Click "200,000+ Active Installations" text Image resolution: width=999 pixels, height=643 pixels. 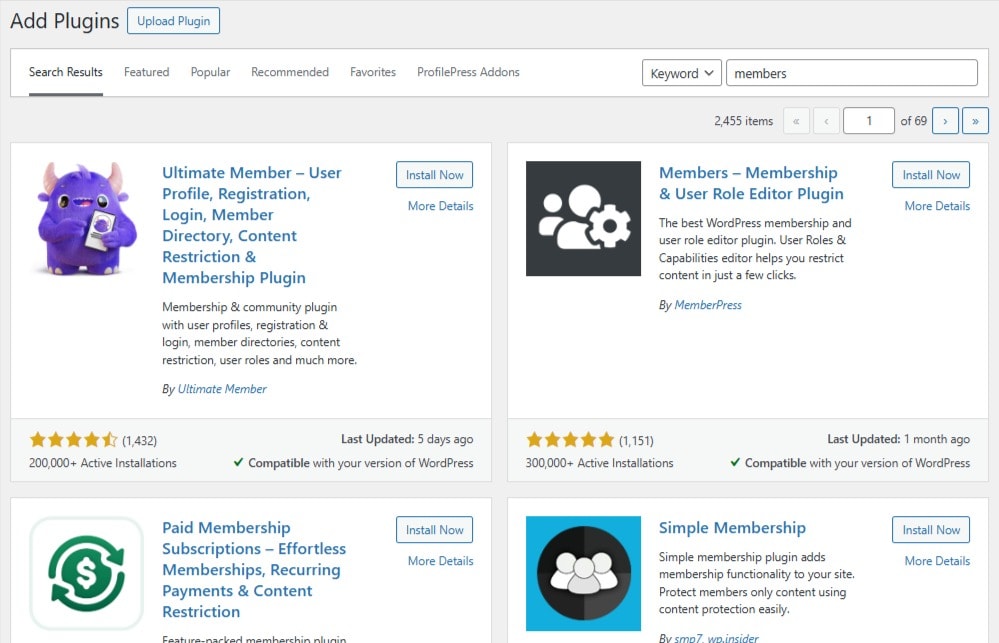point(103,463)
